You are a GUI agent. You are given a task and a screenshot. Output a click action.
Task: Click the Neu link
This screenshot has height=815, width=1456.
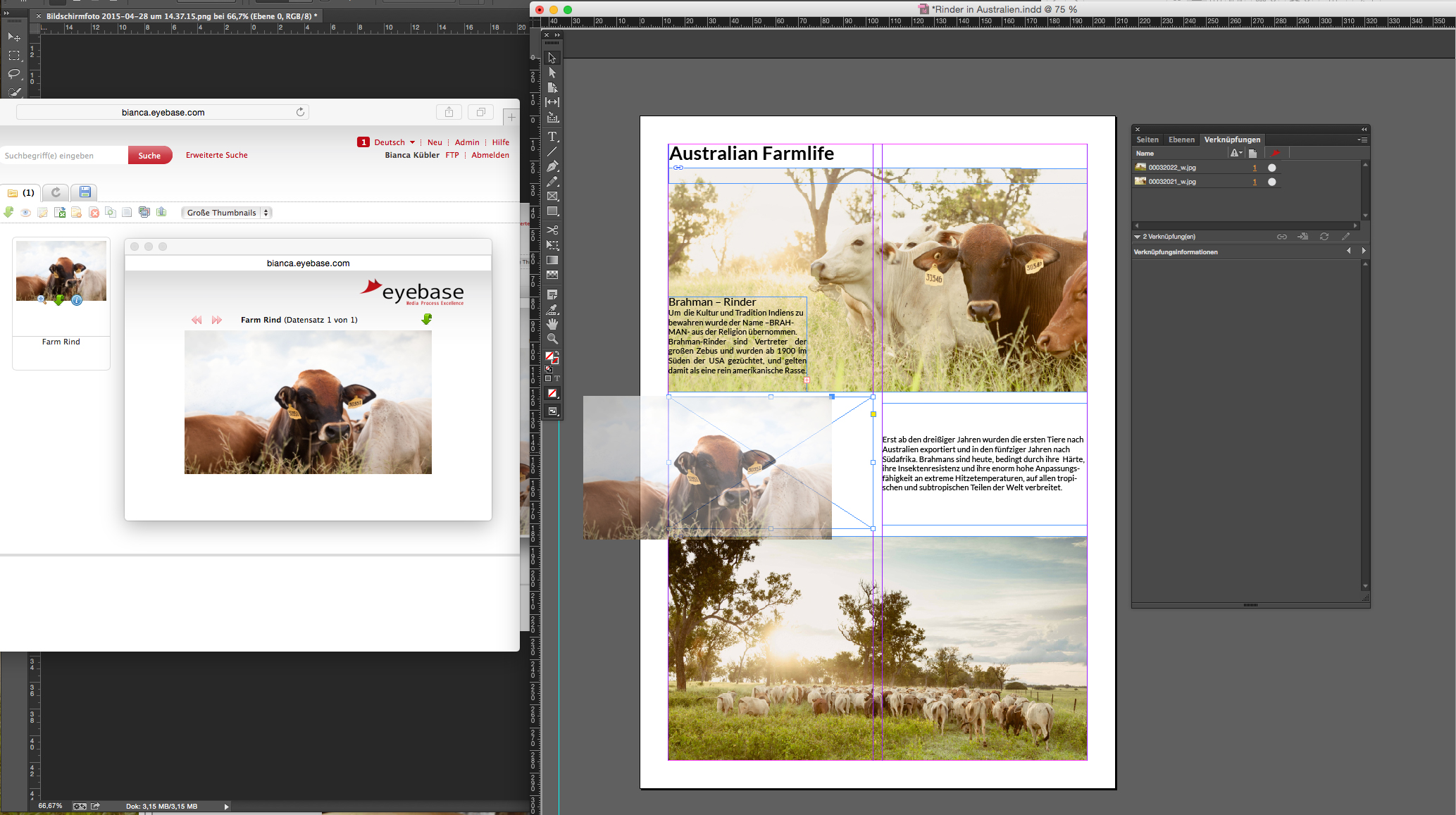[435, 142]
